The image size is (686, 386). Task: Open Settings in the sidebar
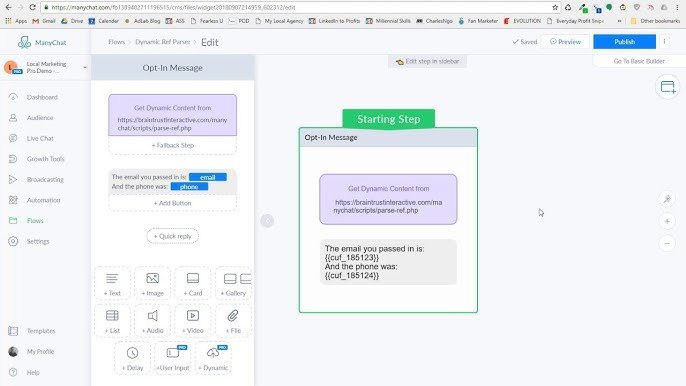click(29, 241)
